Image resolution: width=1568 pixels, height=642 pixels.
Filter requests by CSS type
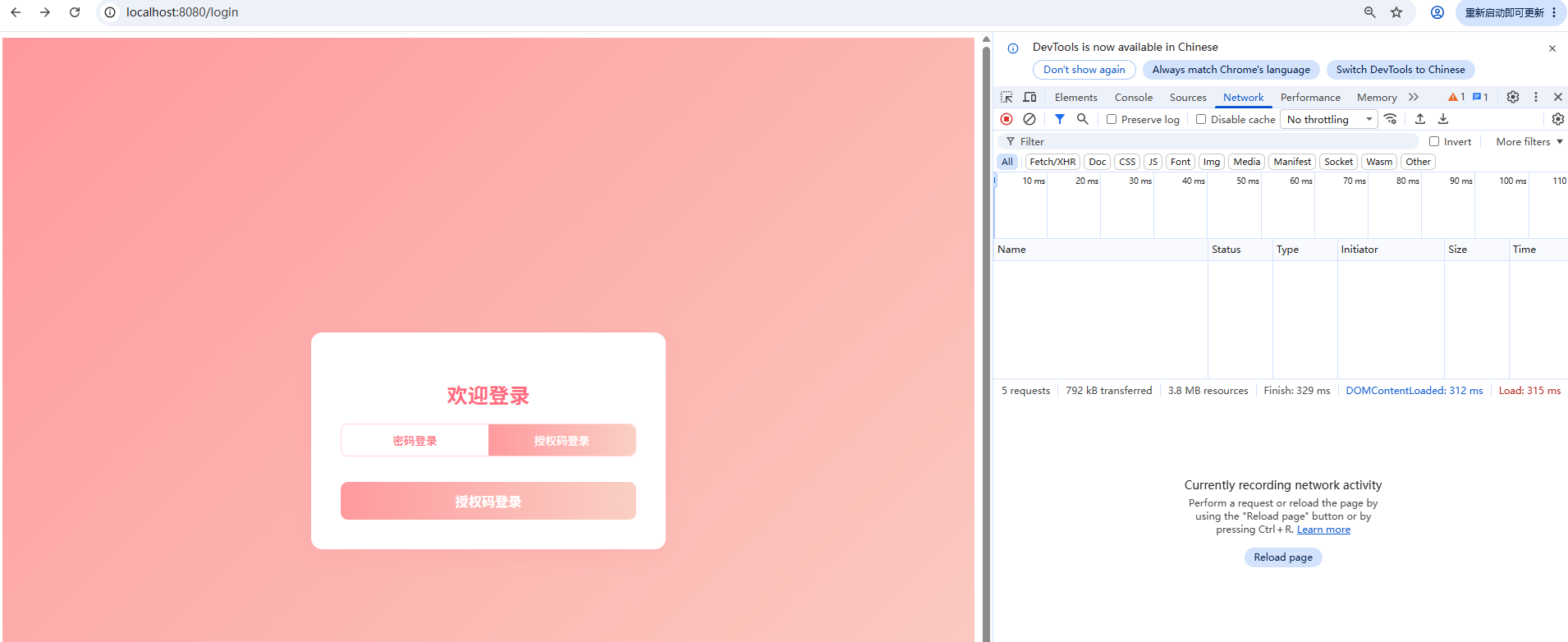[x=1127, y=162]
